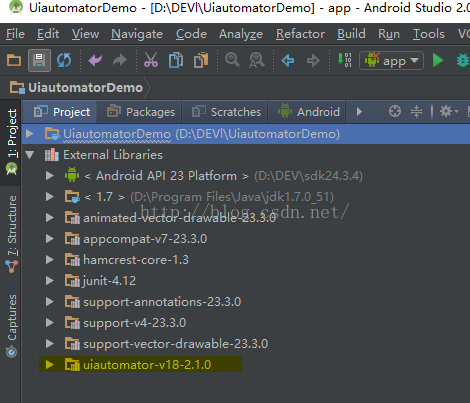This screenshot has height=403, width=470.
Task: Click the Save All toolbar icon
Action: (x=39, y=60)
